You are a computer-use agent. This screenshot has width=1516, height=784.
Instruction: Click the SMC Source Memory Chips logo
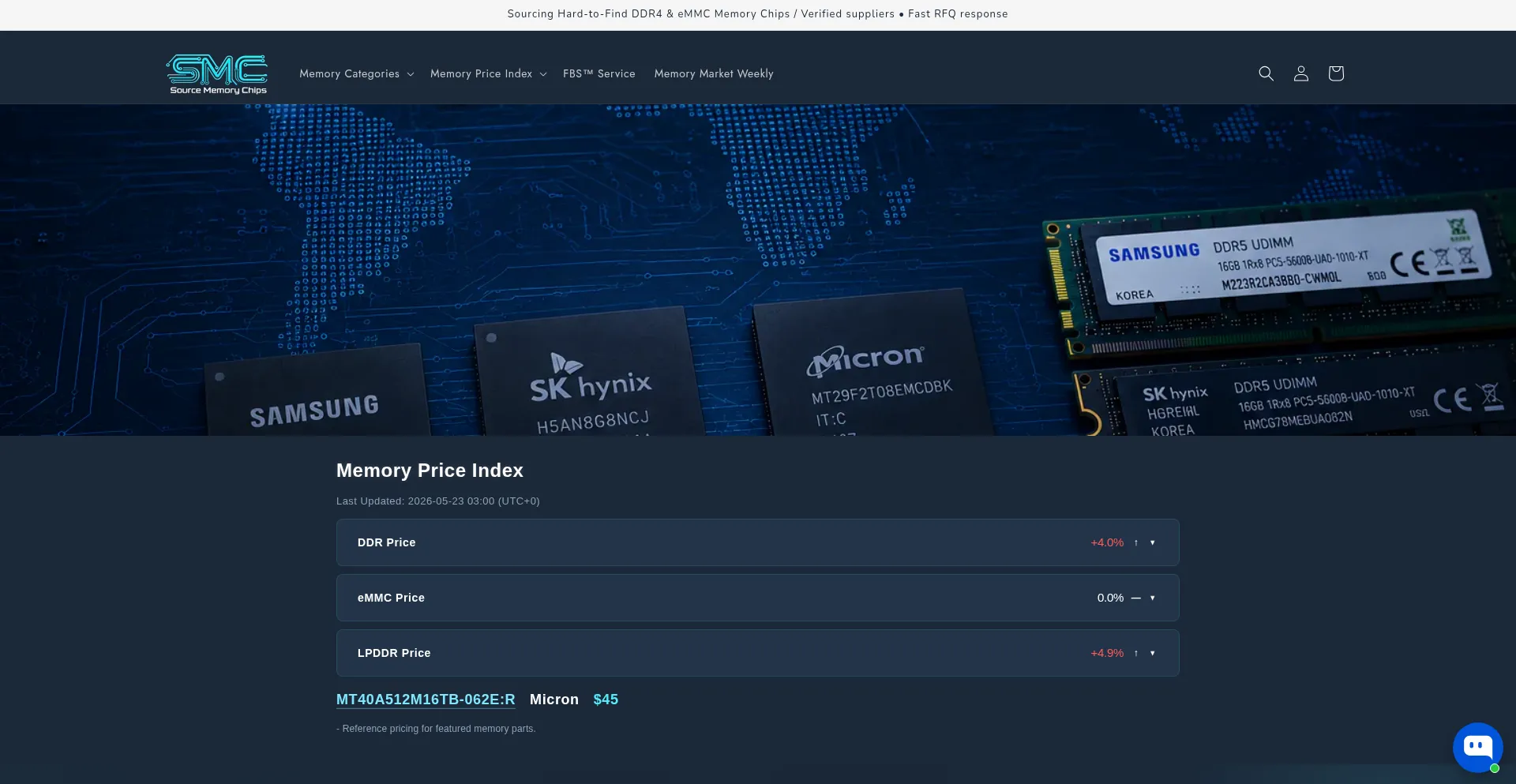pyautogui.click(x=216, y=73)
